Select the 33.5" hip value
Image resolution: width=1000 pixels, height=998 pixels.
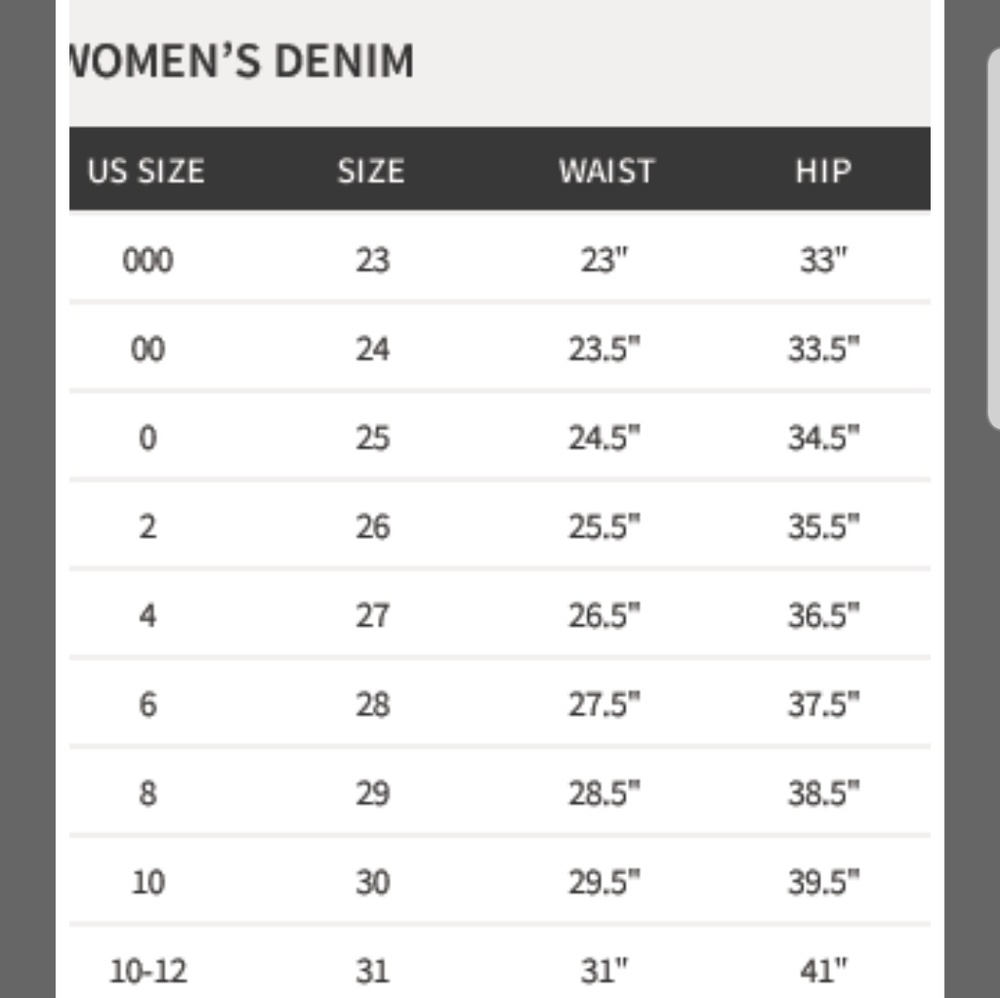(x=823, y=350)
